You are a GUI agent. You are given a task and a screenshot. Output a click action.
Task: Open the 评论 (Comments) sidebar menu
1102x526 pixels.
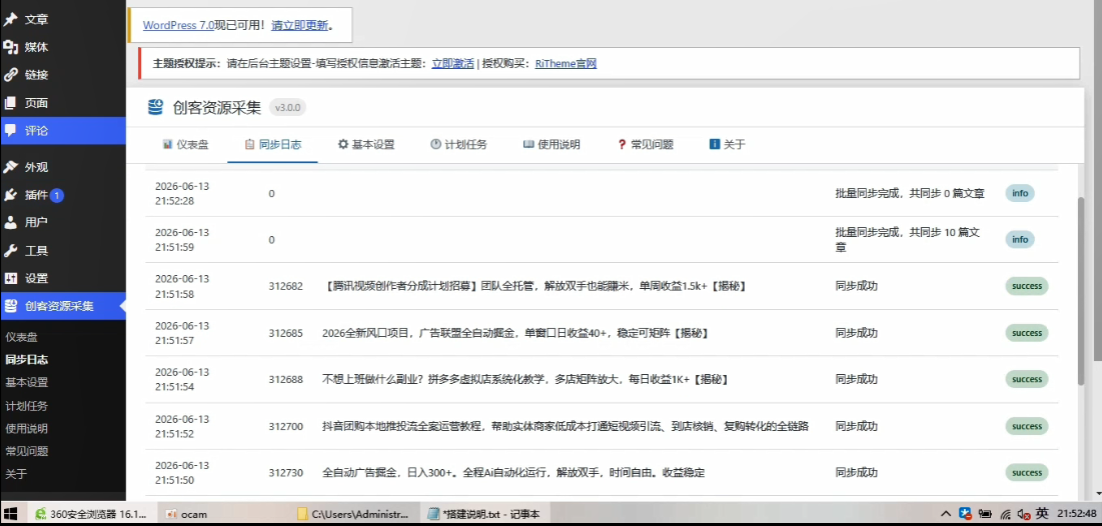pyautogui.click(x=63, y=131)
